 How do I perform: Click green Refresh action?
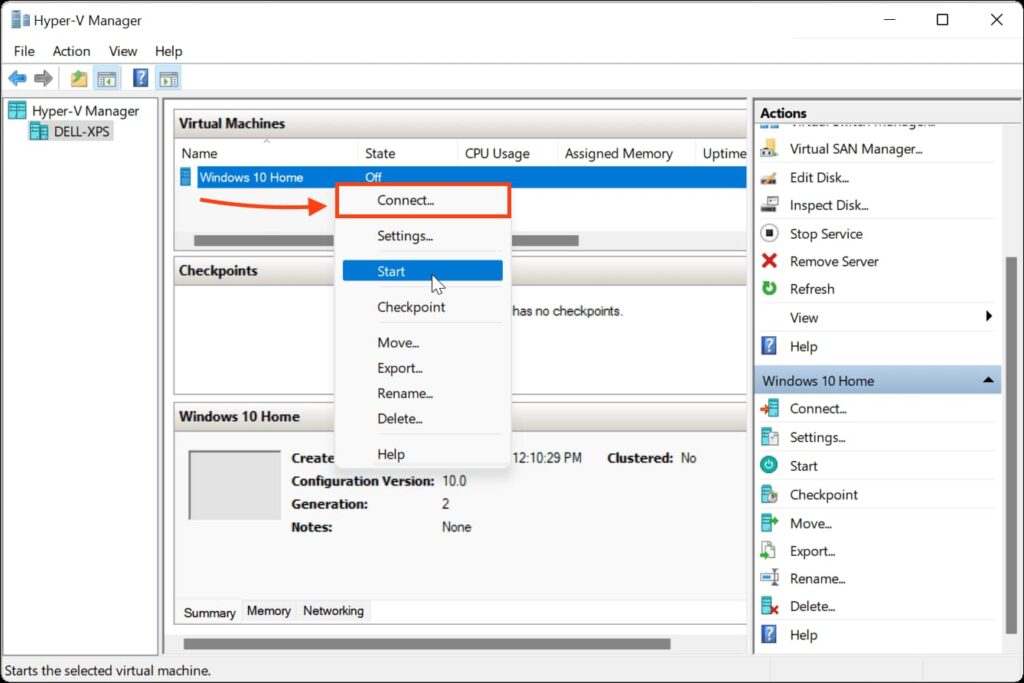[x=769, y=289]
